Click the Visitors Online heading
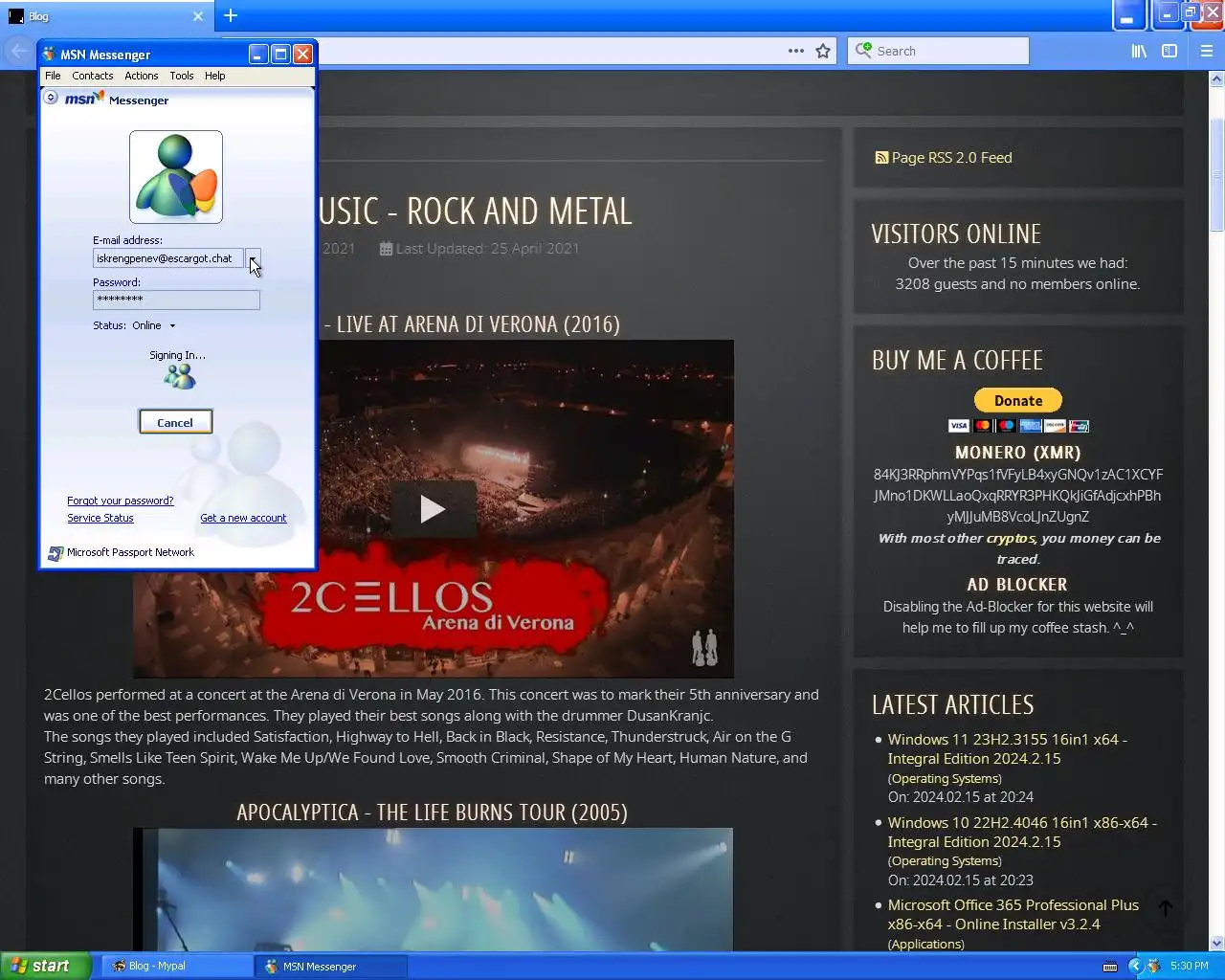The width and height of the screenshot is (1225, 980). pyautogui.click(x=956, y=234)
